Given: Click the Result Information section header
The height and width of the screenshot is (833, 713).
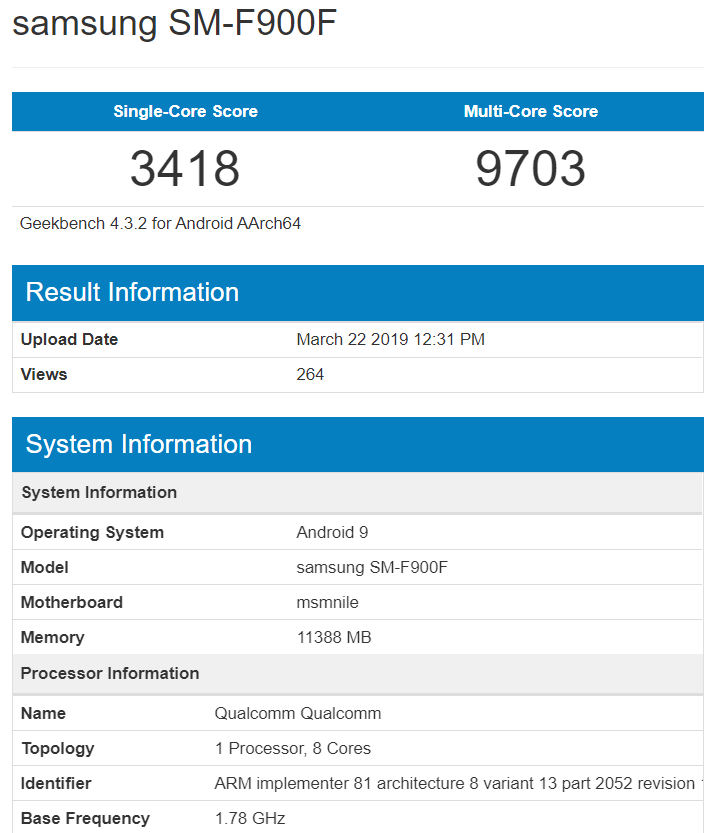Looking at the screenshot, I should (x=358, y=293).
